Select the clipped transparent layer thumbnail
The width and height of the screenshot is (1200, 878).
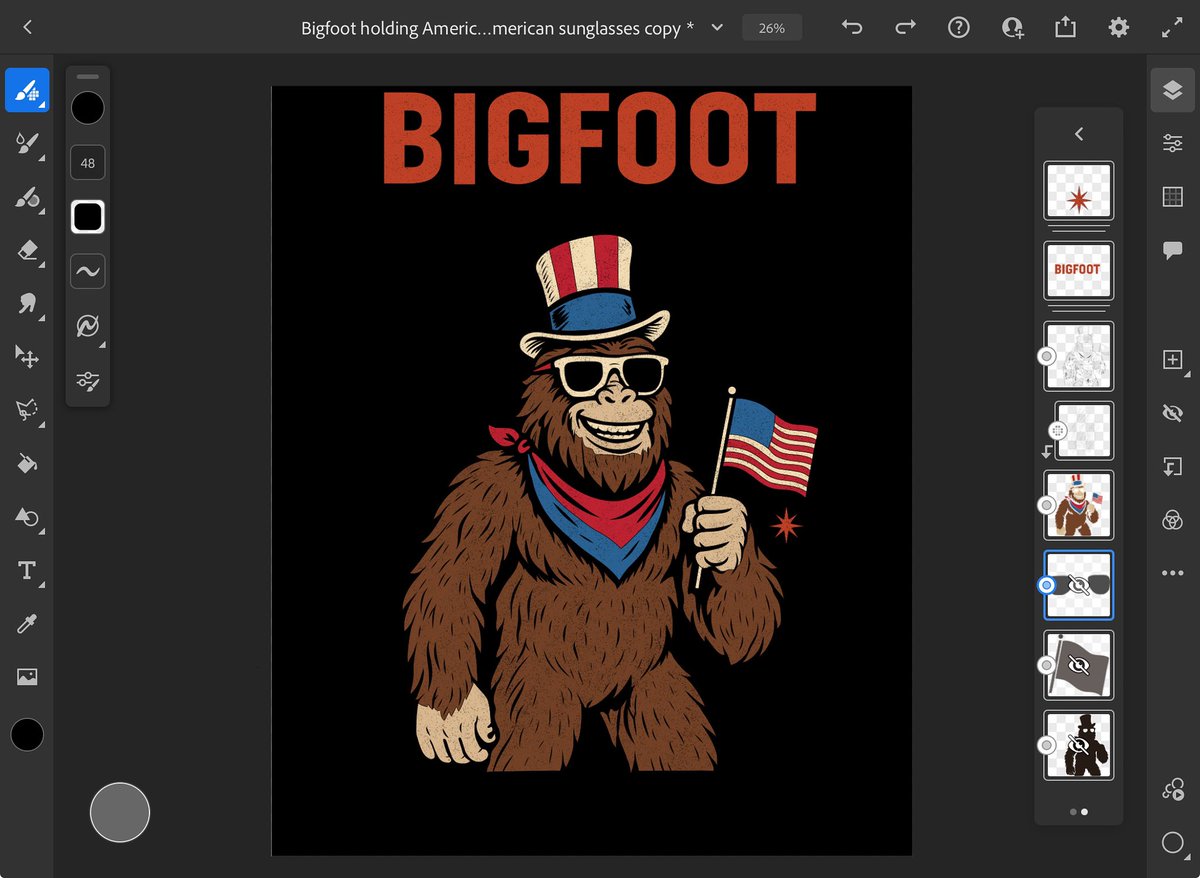tap(1084, 431)
